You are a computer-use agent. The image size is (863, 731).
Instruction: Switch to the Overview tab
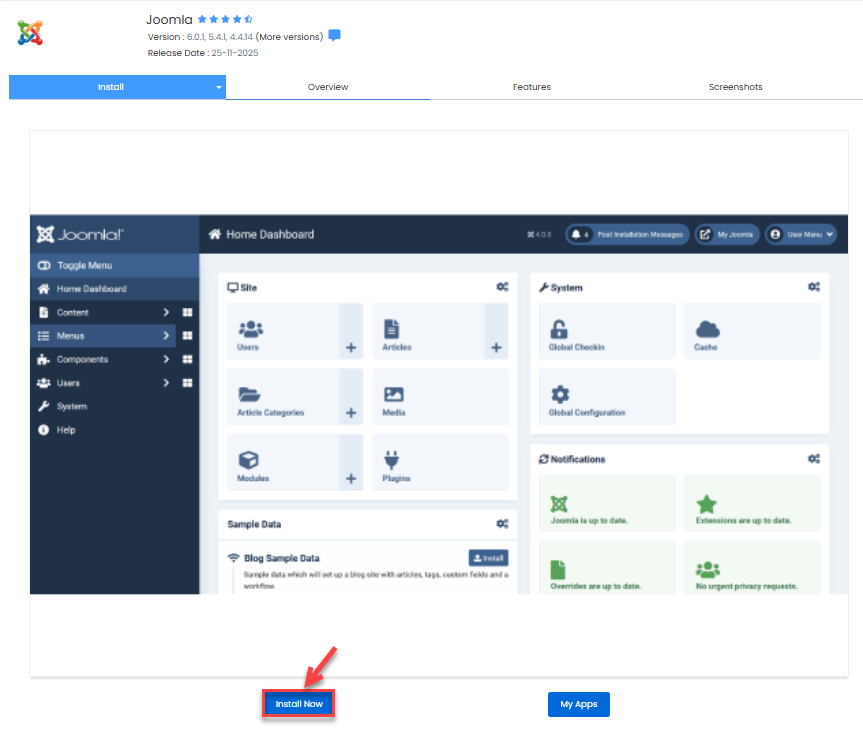[327, 87]
